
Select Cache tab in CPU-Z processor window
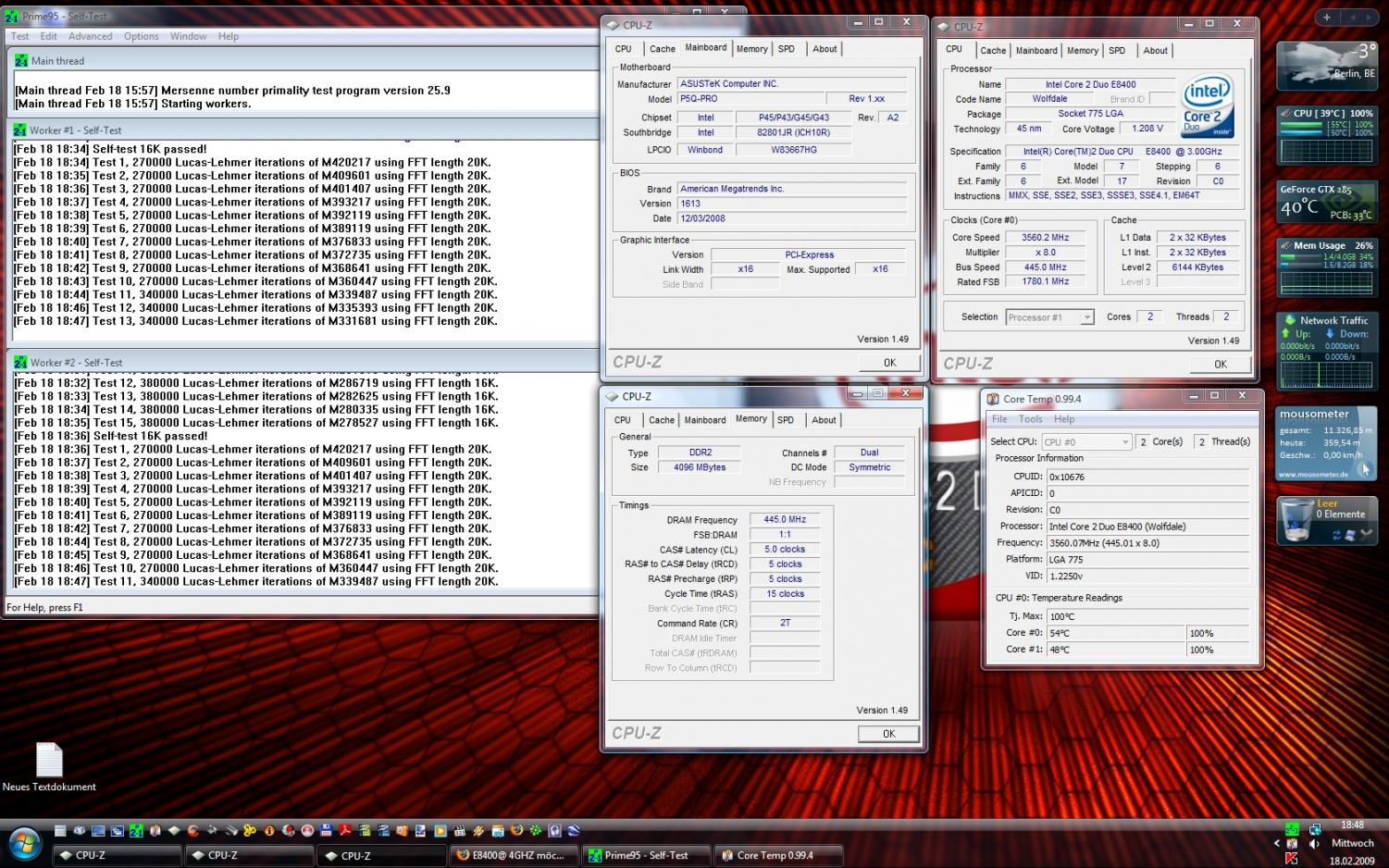(x=993, y=51)
